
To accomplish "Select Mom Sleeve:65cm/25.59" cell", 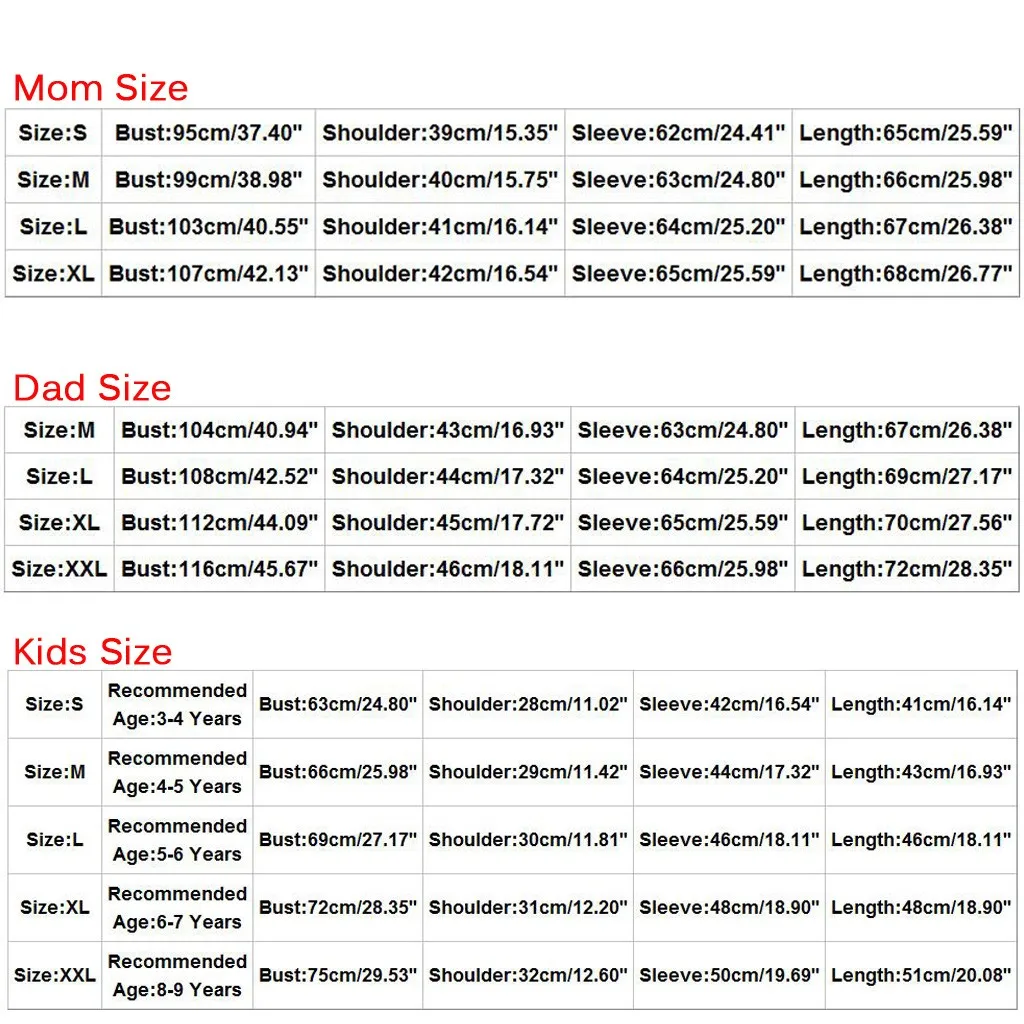I will (679, 274).
